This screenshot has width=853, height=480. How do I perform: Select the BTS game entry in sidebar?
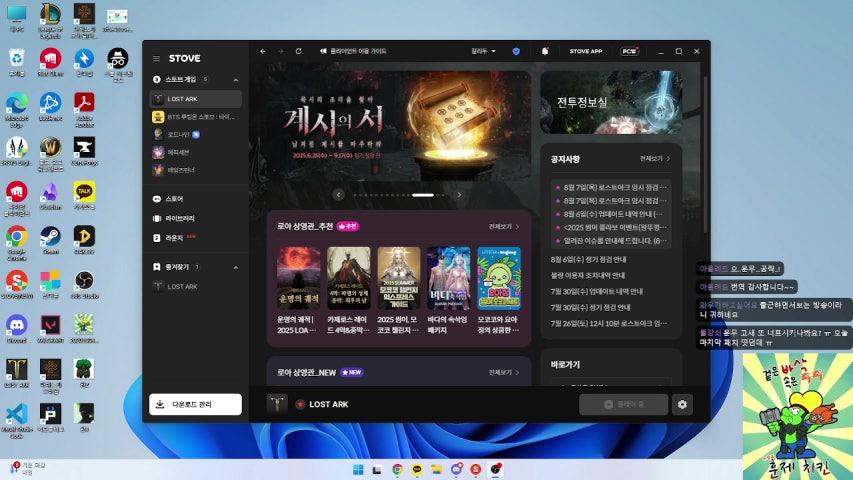(196, 117)
